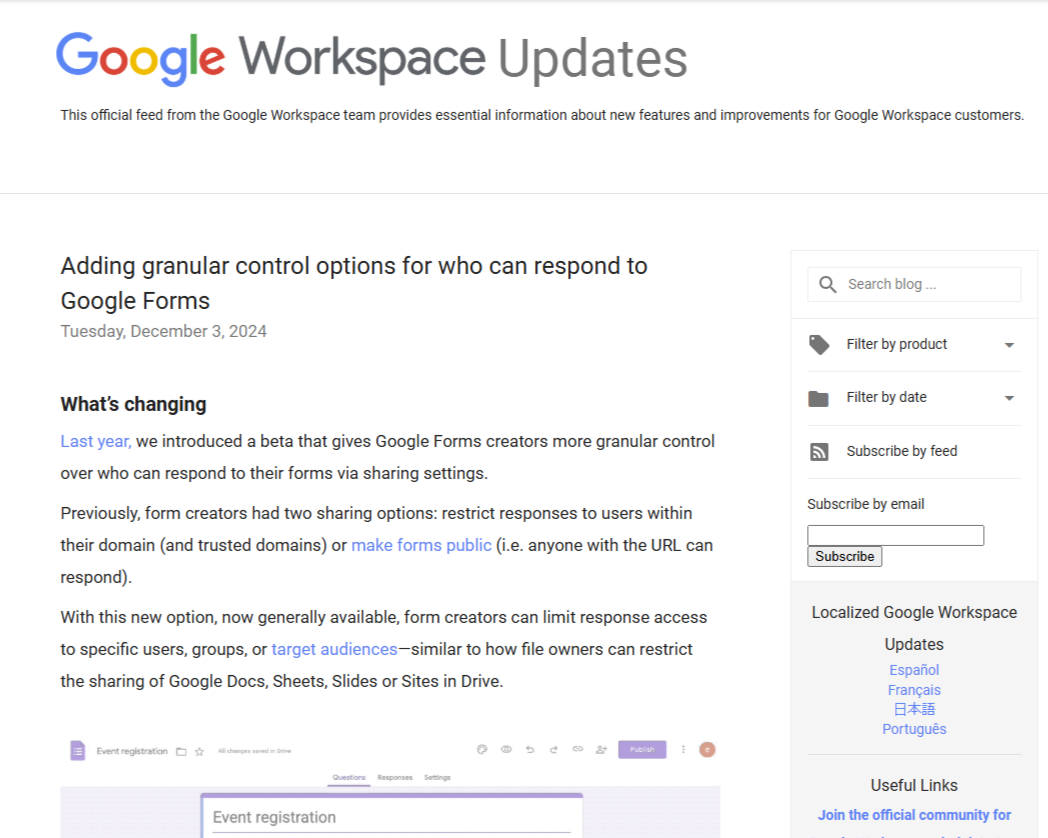The width and height of the screenshot is (1048, 838).
Task: Click the search magnifier in the blog sidebar
Action: coord(828,284)
